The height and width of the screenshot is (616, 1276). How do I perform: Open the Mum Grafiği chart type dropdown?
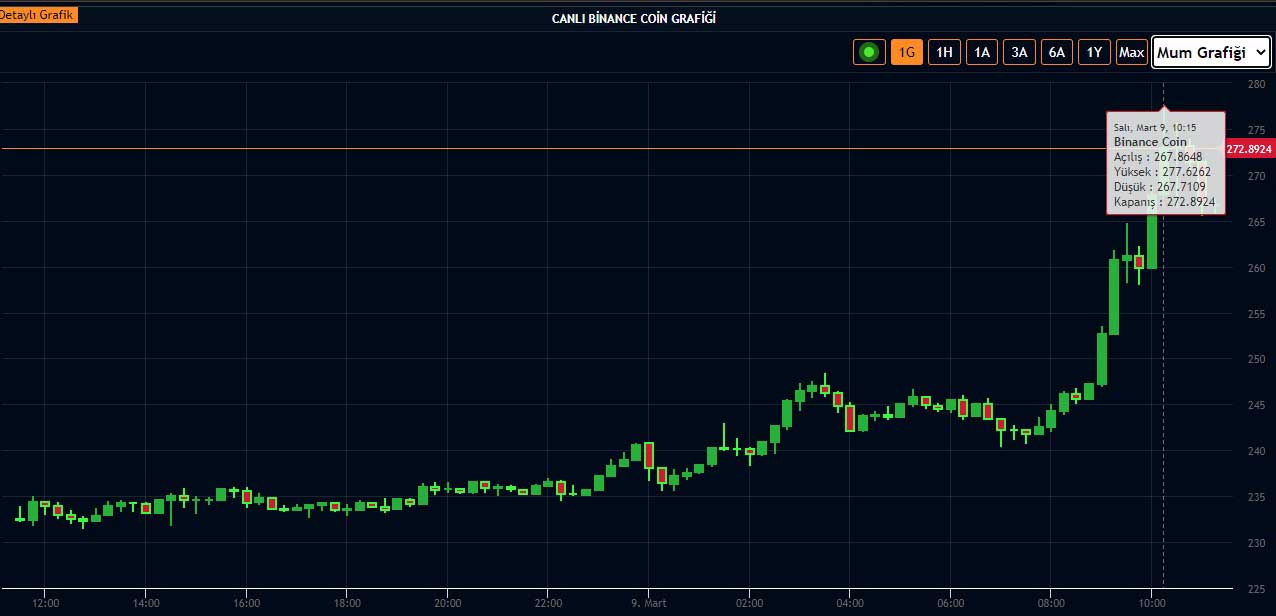point(1211,52)
